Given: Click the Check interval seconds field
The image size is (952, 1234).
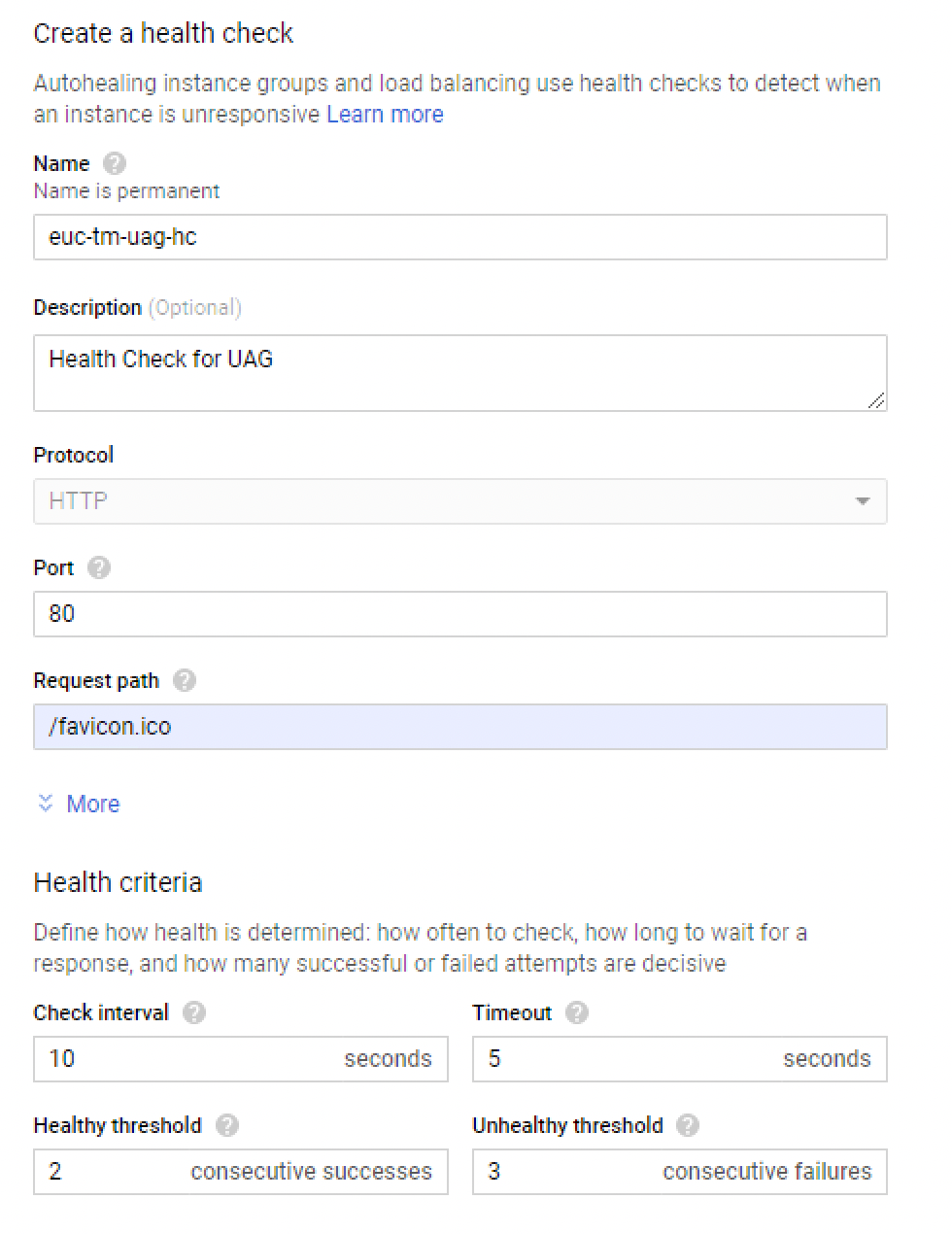Looking at the screenshot, I should (x=194, y=1059).
